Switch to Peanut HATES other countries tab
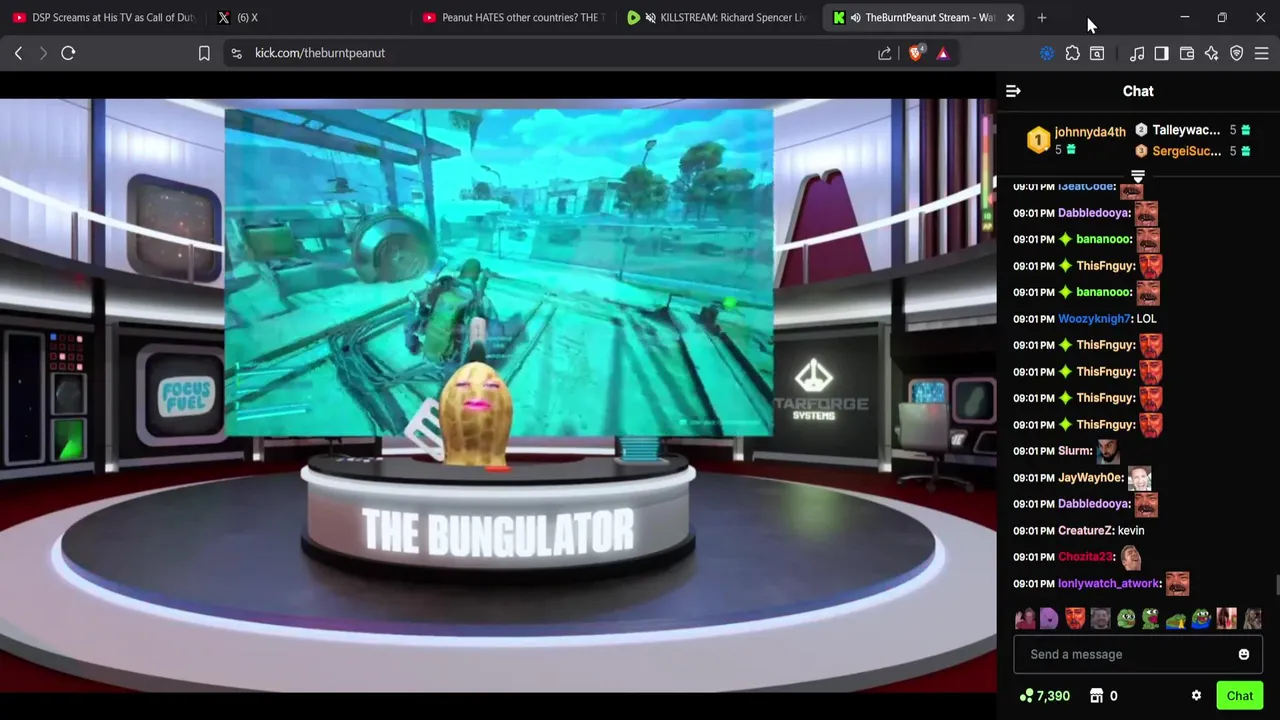 click(x=513, y=17)
